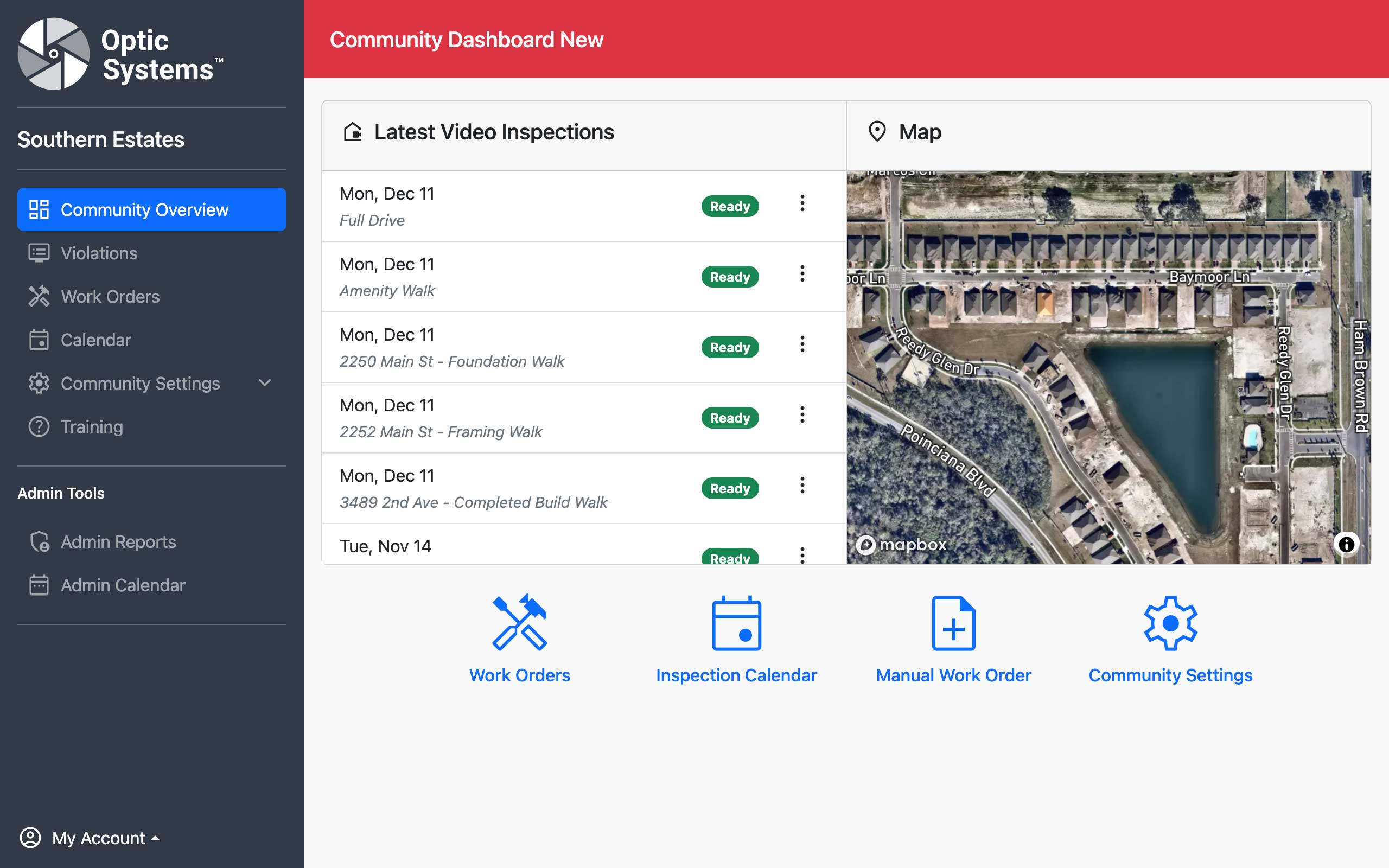Image resolution: width=1389 pixels, height=868 pixels.
Task: Click the Manual Work Order document icon
Action: (x=953, y=623)
